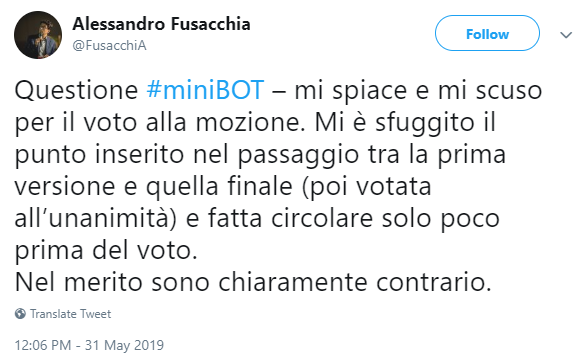Expand the tweet options chevron menu

point(566,35)
